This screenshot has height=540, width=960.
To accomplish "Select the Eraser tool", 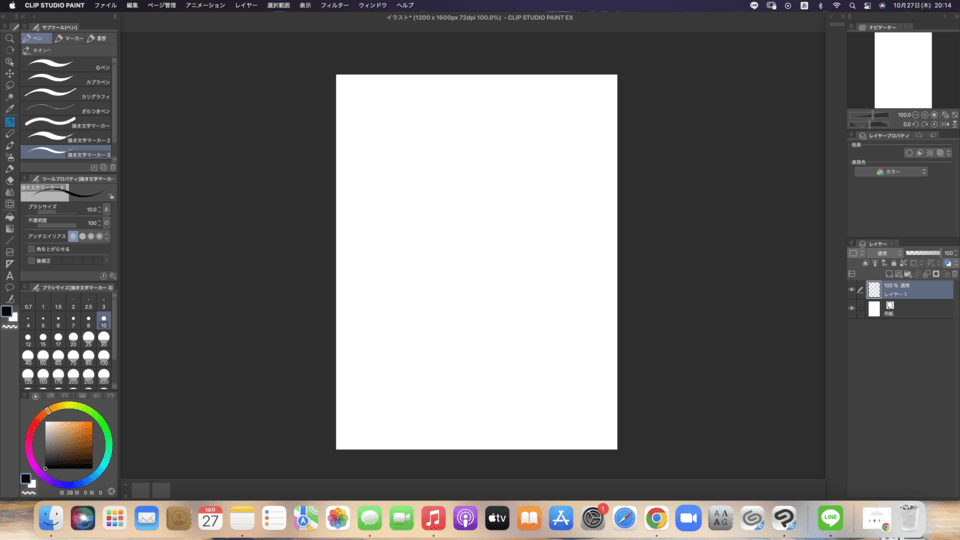I will point(10,181).
